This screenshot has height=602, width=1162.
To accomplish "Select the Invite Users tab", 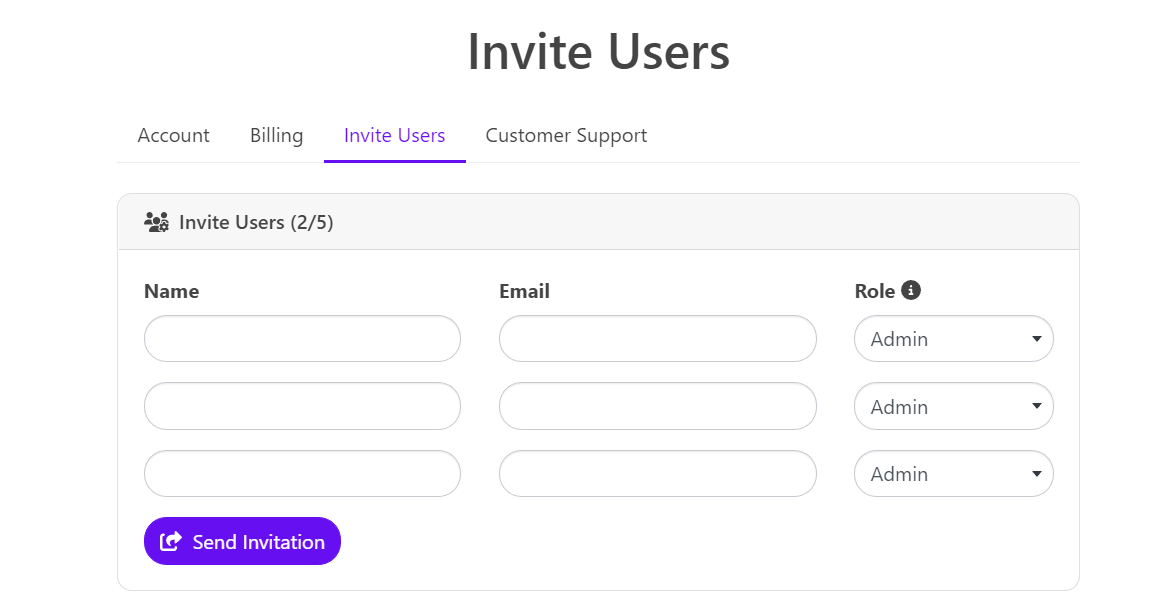I will click(394, 136).
